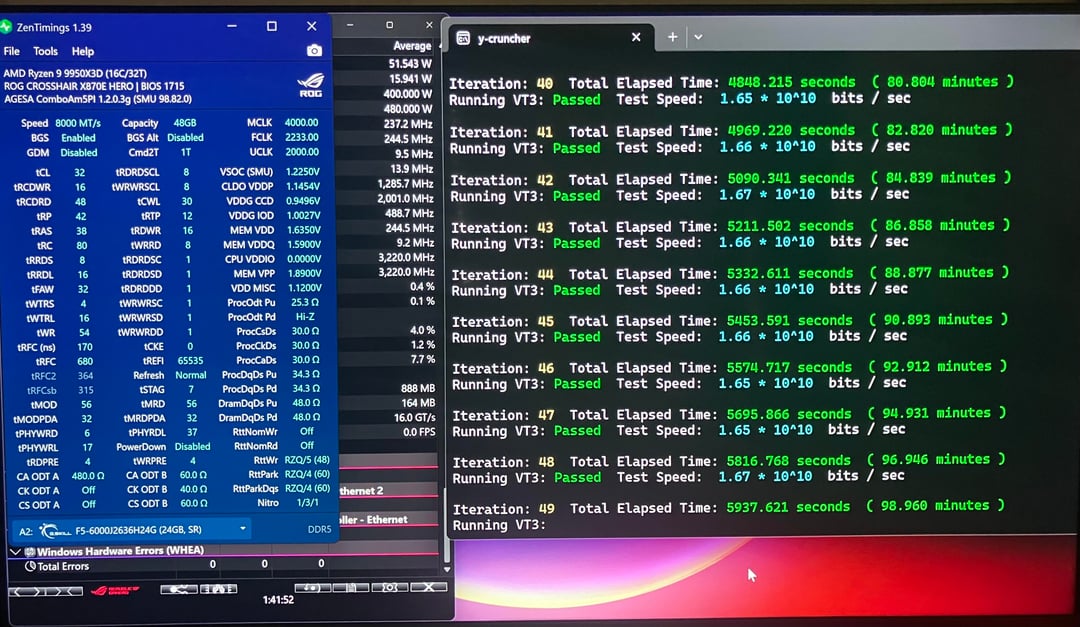Click the MEM VDD value 1.6350V
The width and height of the screenshot is (1080, 627).
[303, 230]
